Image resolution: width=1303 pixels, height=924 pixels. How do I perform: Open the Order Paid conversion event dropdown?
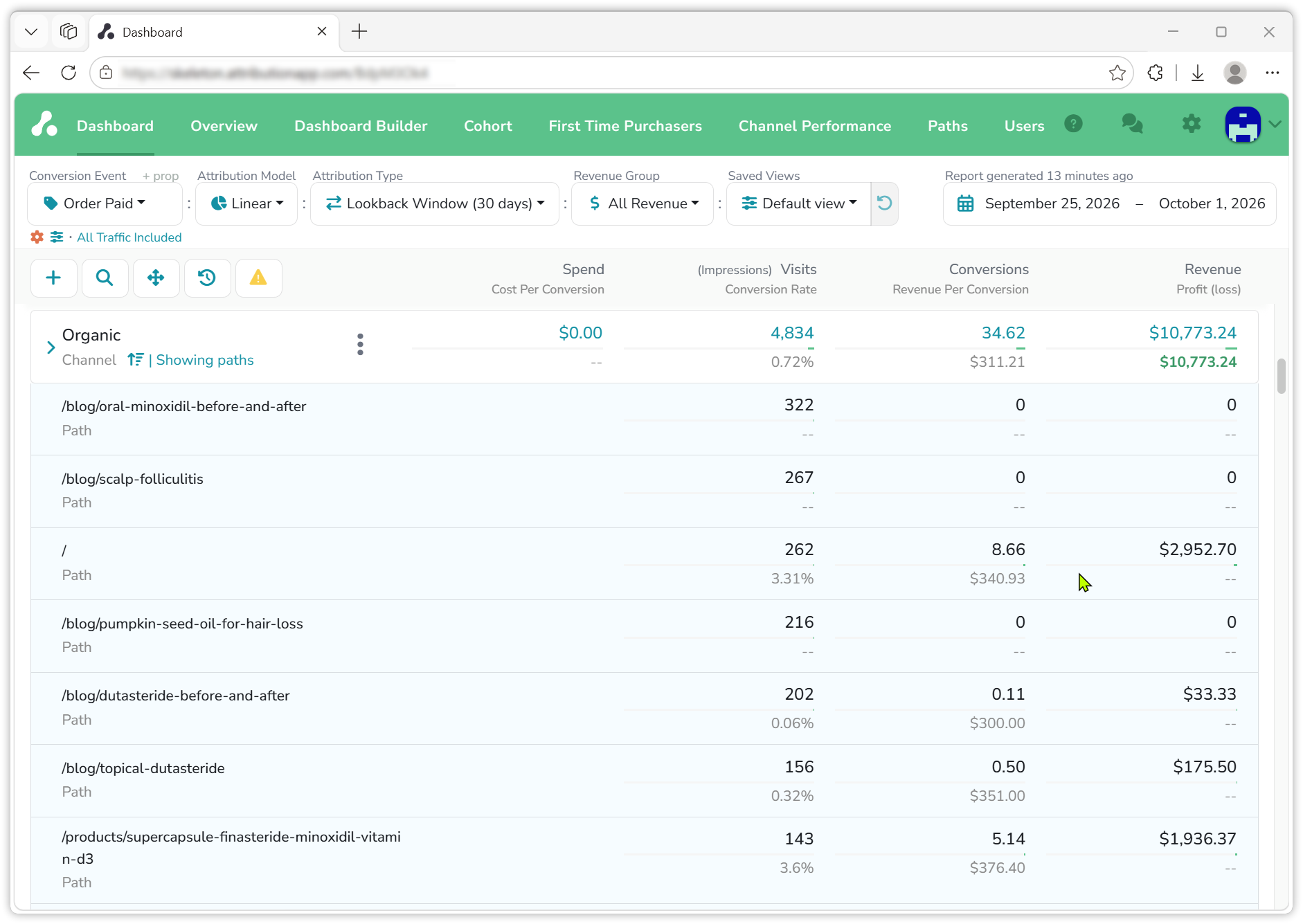105,203
